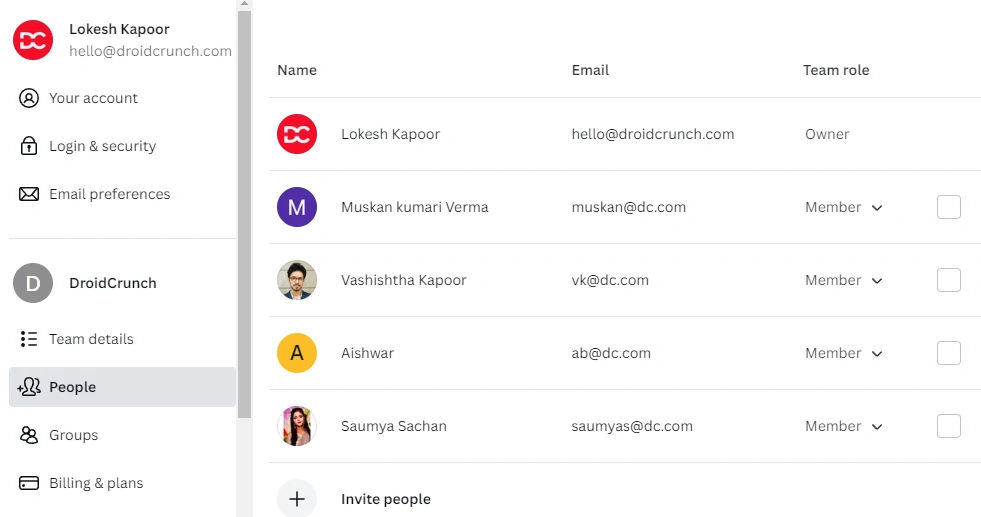Click Vashishtha Kapoor's profile photo
The height and width of the screenshot is (517, 981).
pyautogui.click(x=297, y=280)
